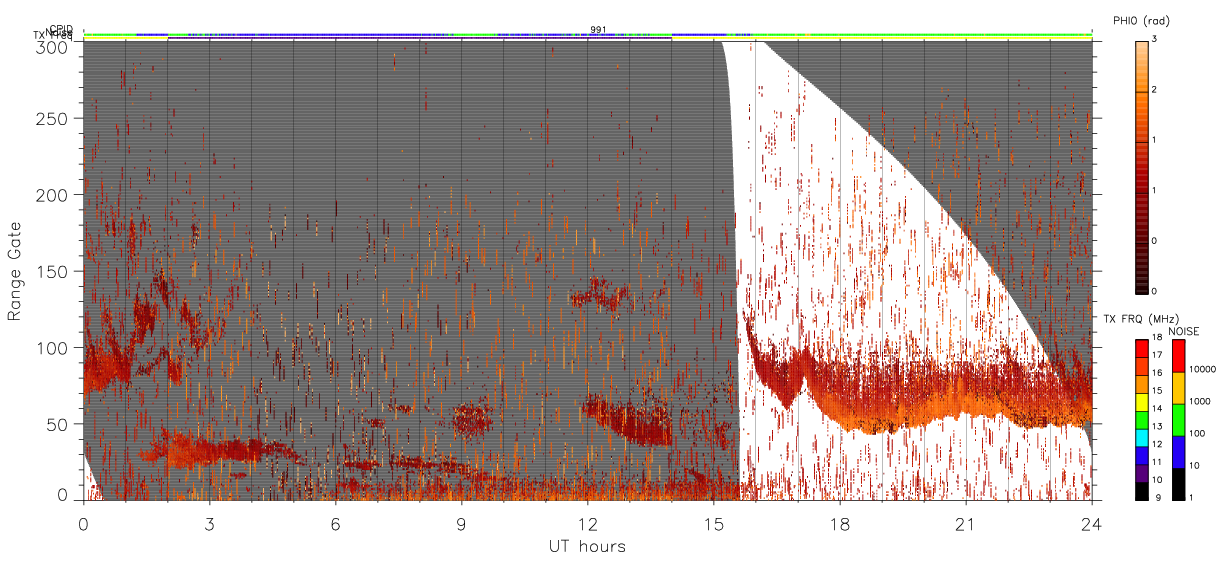Image resolution: width=1228 pixels, height=567 pixels.
Task: Click the PHI0 colorbar label '2'
Action: pyautogui.click(x=1153, y=90)
